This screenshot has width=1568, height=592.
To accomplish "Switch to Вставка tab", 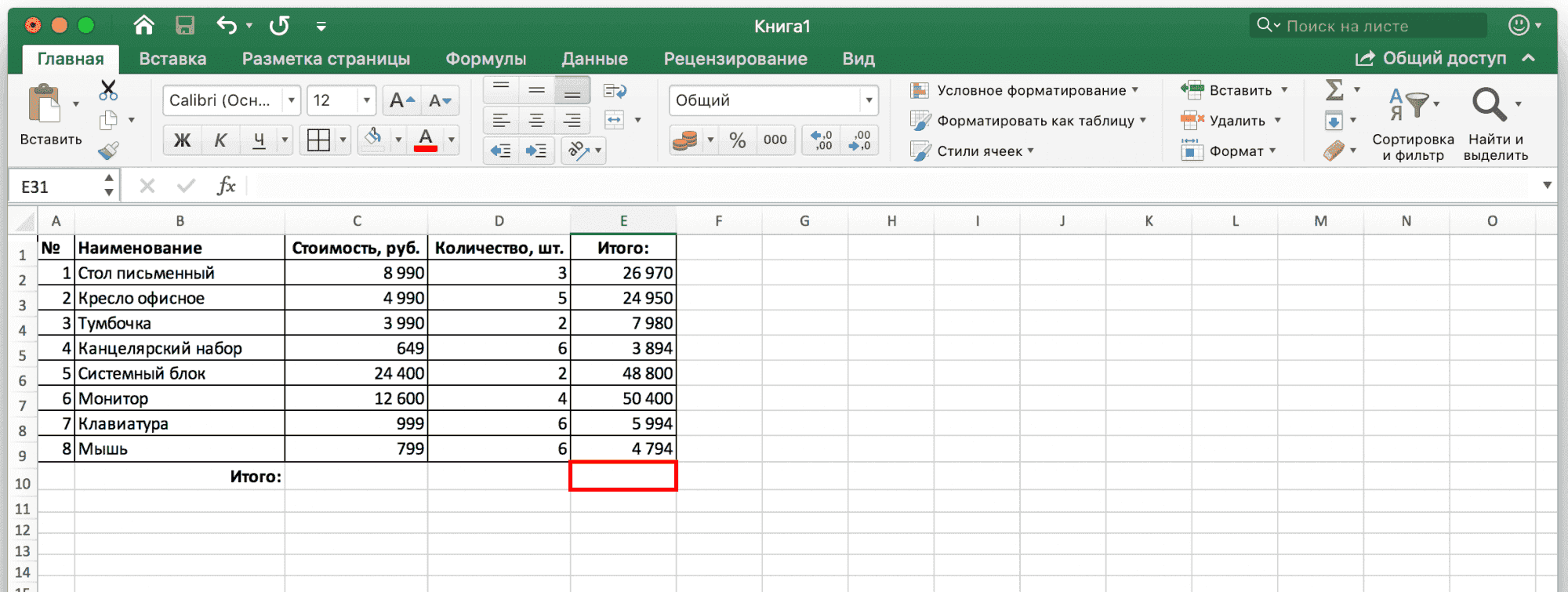I will click(172, 59).
